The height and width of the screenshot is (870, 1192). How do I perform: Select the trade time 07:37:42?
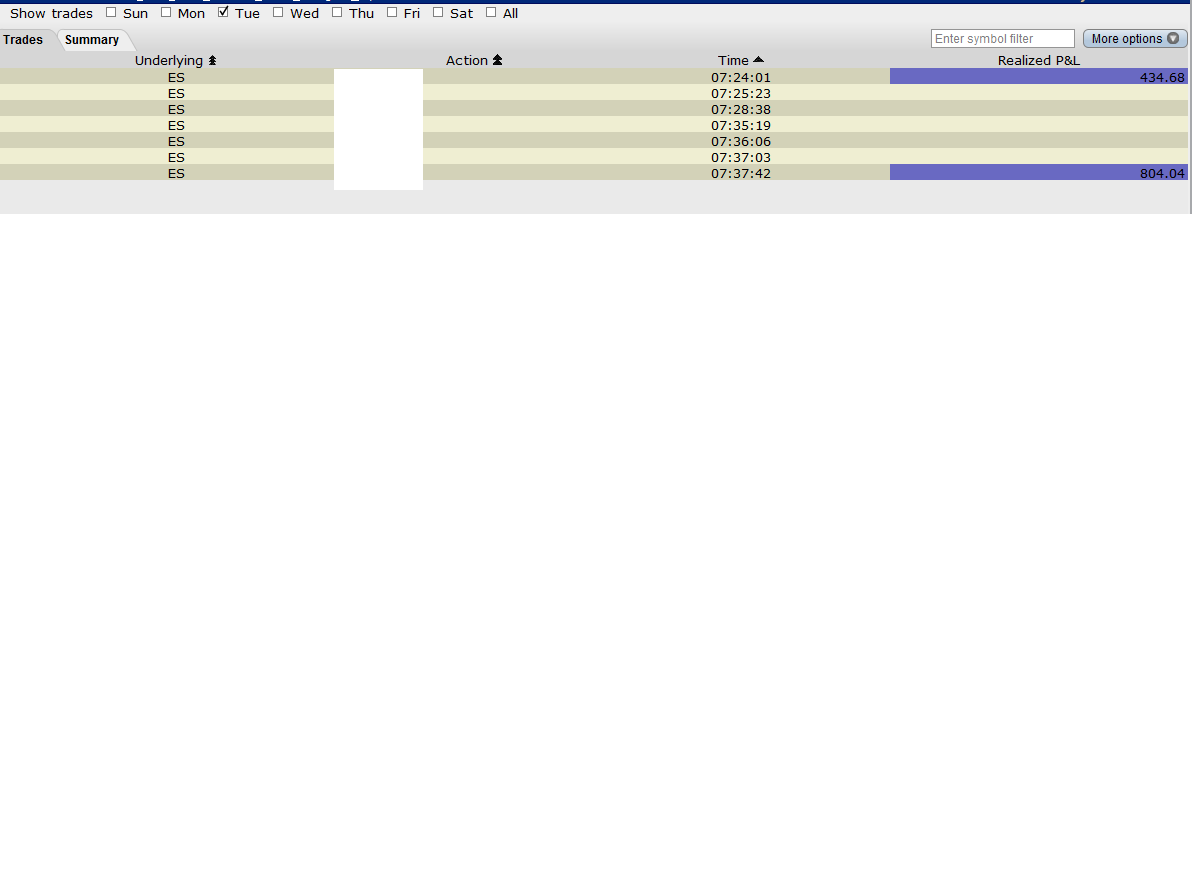point(741,173)
